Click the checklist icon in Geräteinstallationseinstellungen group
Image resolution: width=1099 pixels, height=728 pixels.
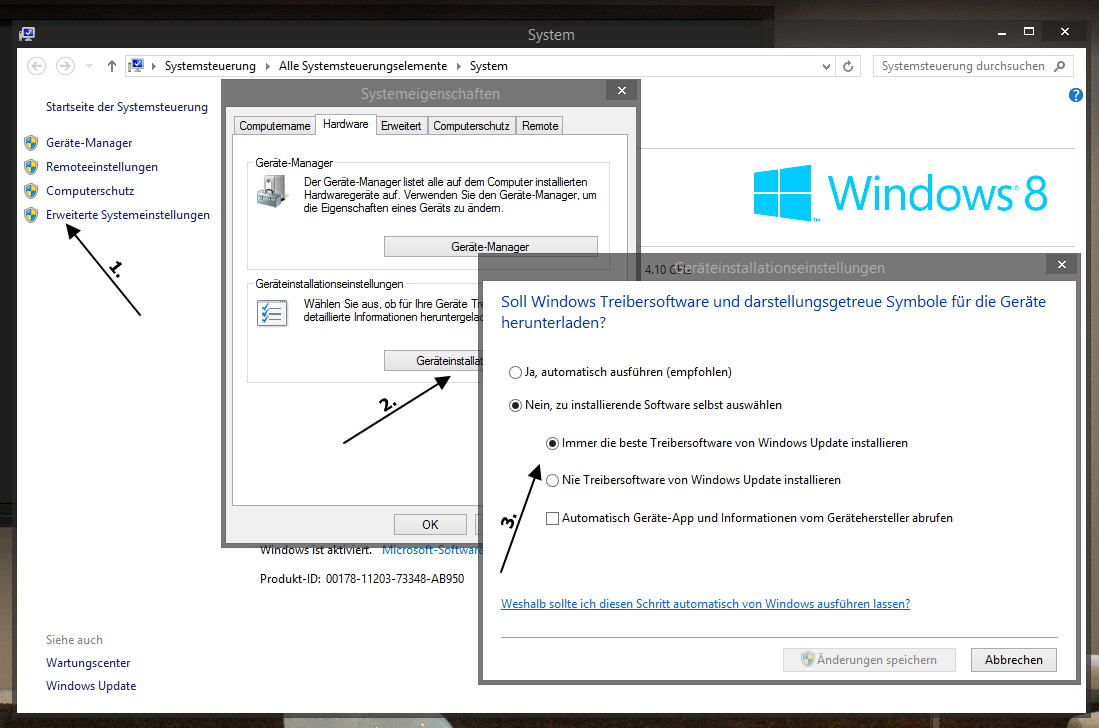[272, 313]
